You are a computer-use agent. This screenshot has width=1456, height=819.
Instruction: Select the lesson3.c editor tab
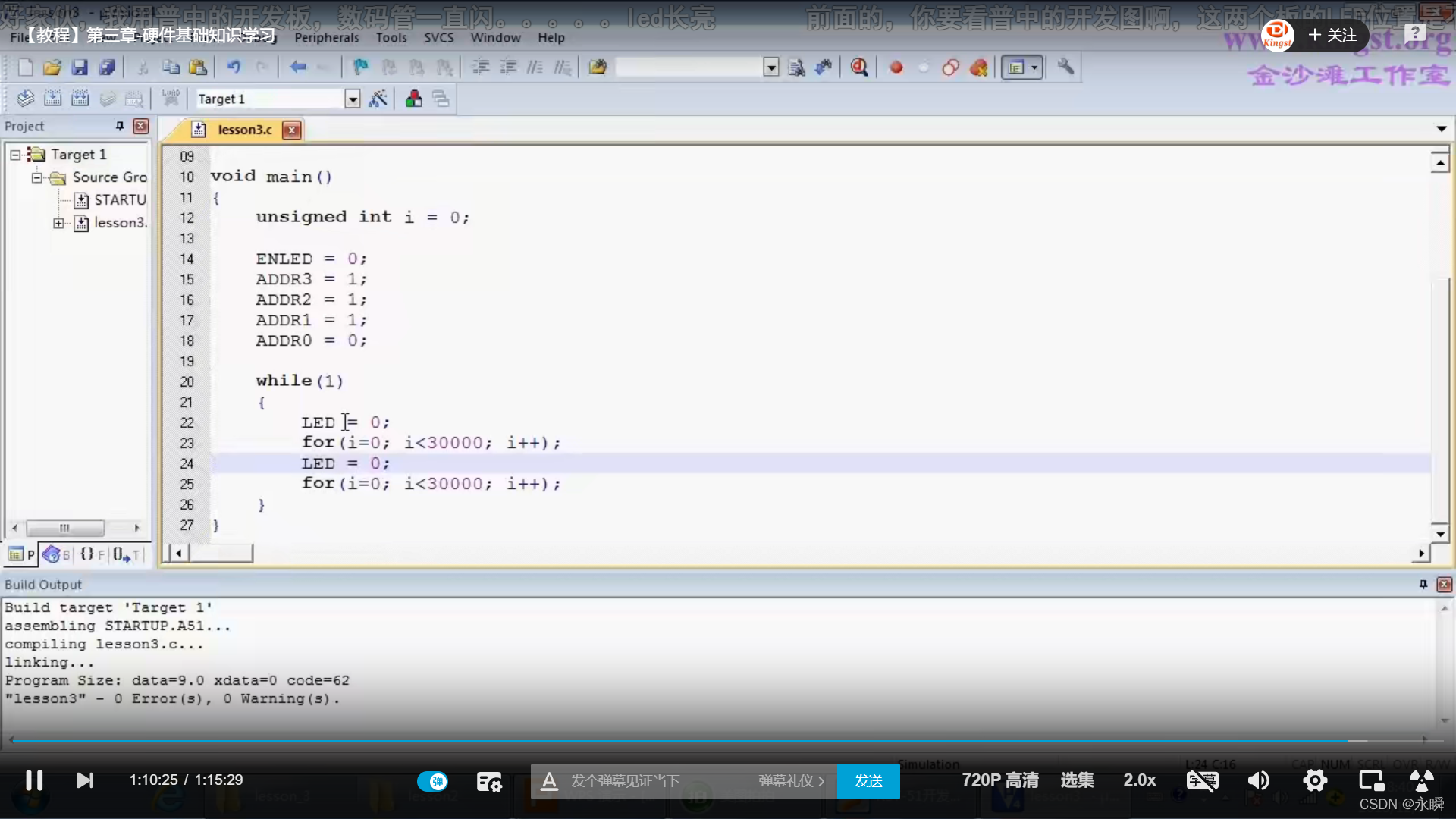(244, 130)
